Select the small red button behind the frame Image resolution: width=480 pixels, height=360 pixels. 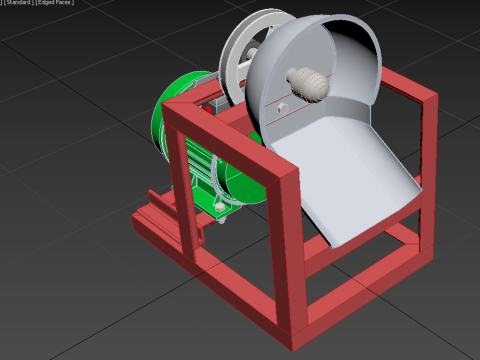[208, 110]
